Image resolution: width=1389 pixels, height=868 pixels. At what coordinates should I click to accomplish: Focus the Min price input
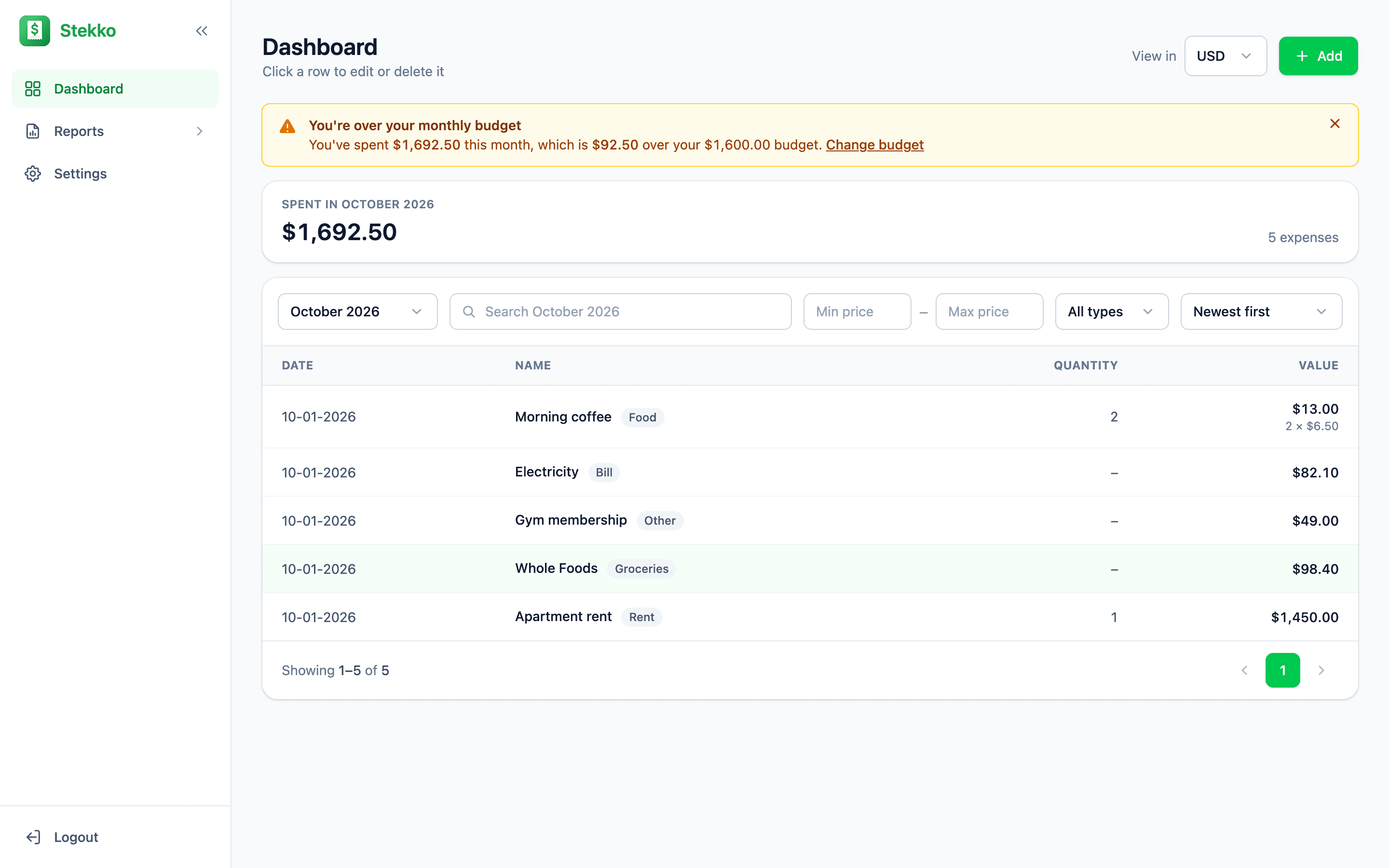(x=858, y=312)
